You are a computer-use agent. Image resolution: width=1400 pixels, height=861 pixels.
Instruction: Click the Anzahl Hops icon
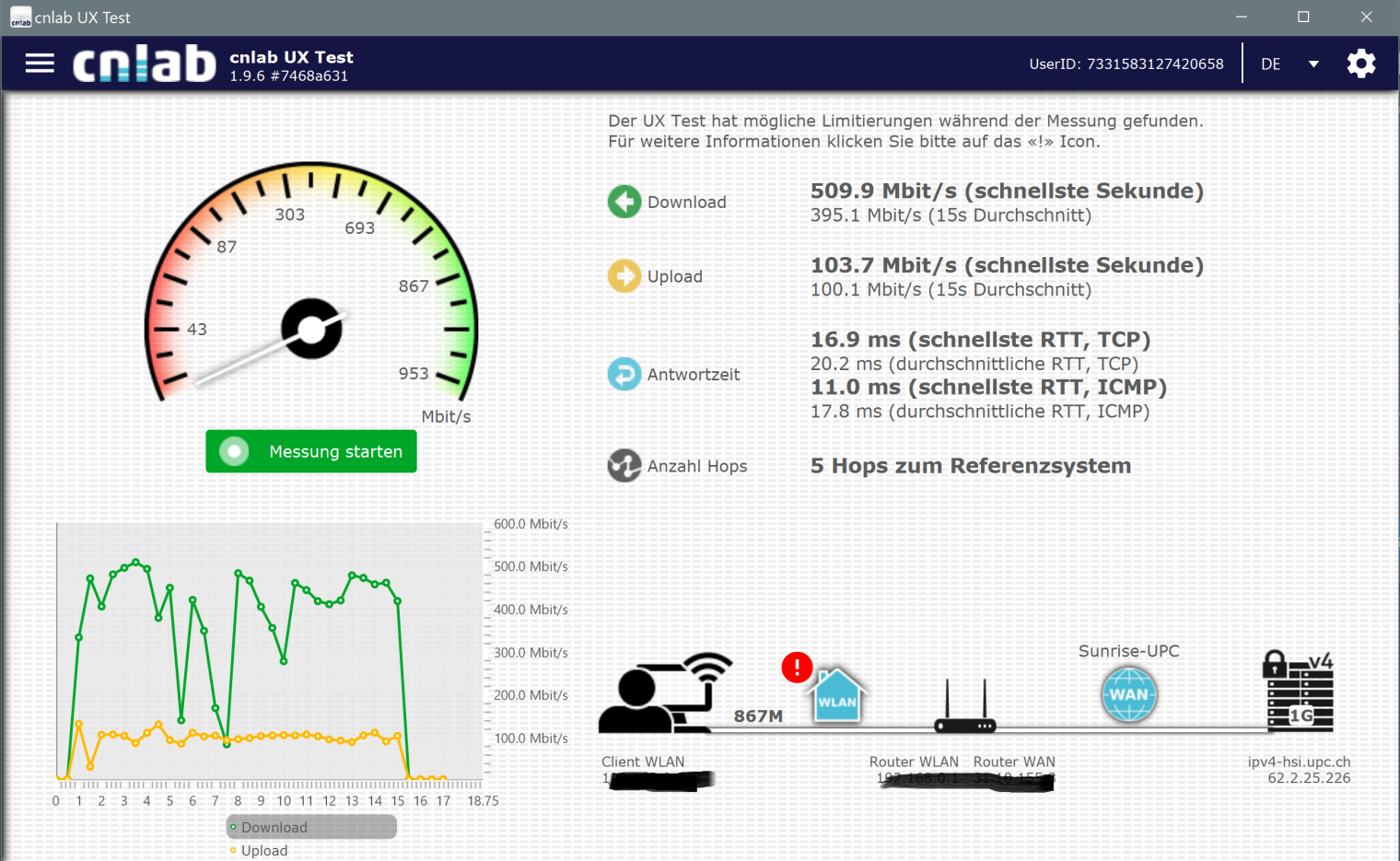[624, 466]
